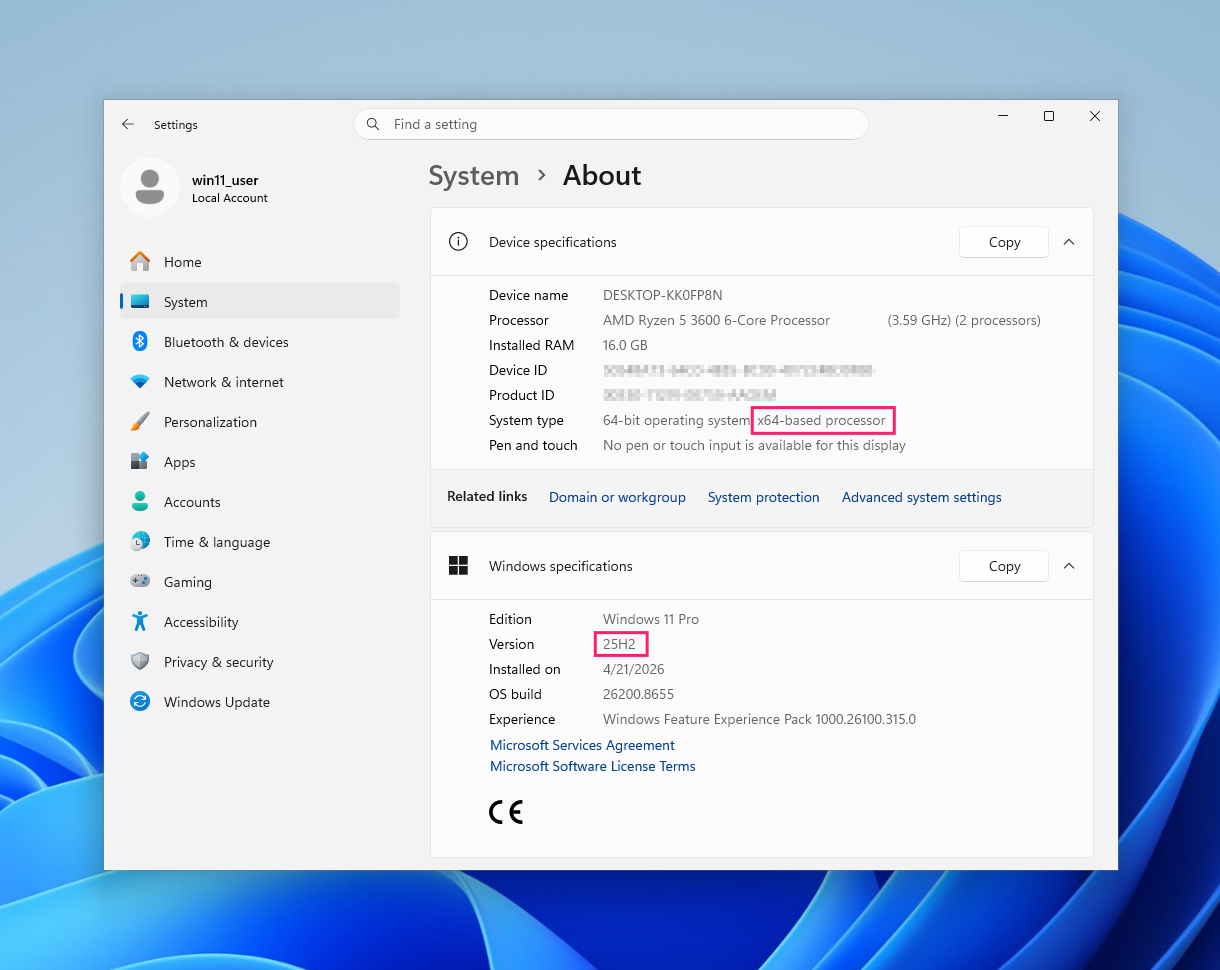Click the Windows logo icon in specifications

click(x=458, y=566)
